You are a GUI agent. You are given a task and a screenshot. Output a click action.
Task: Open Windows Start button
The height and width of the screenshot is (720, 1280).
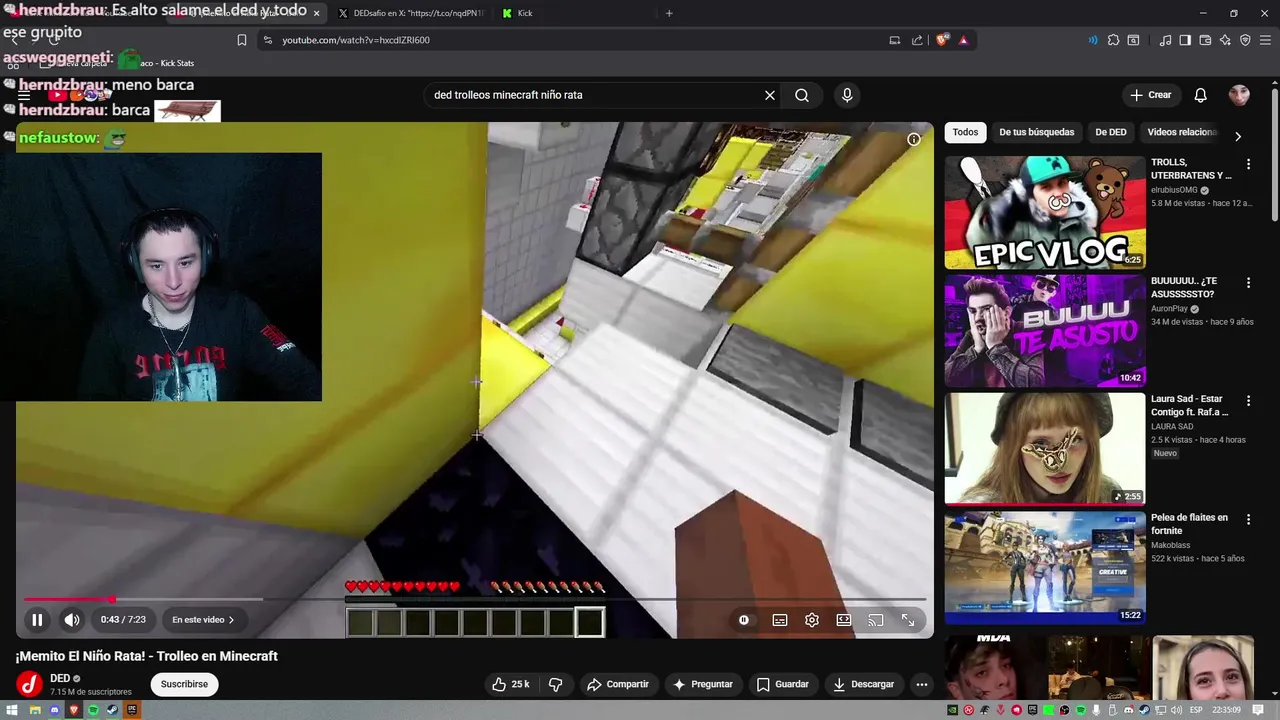click(x=13, y=710)
